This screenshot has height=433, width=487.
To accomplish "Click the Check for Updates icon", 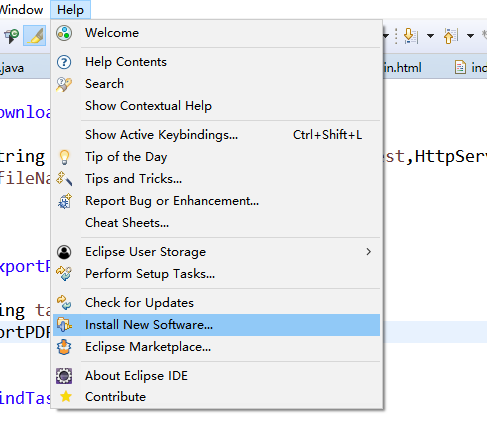I will click(64, 303).
